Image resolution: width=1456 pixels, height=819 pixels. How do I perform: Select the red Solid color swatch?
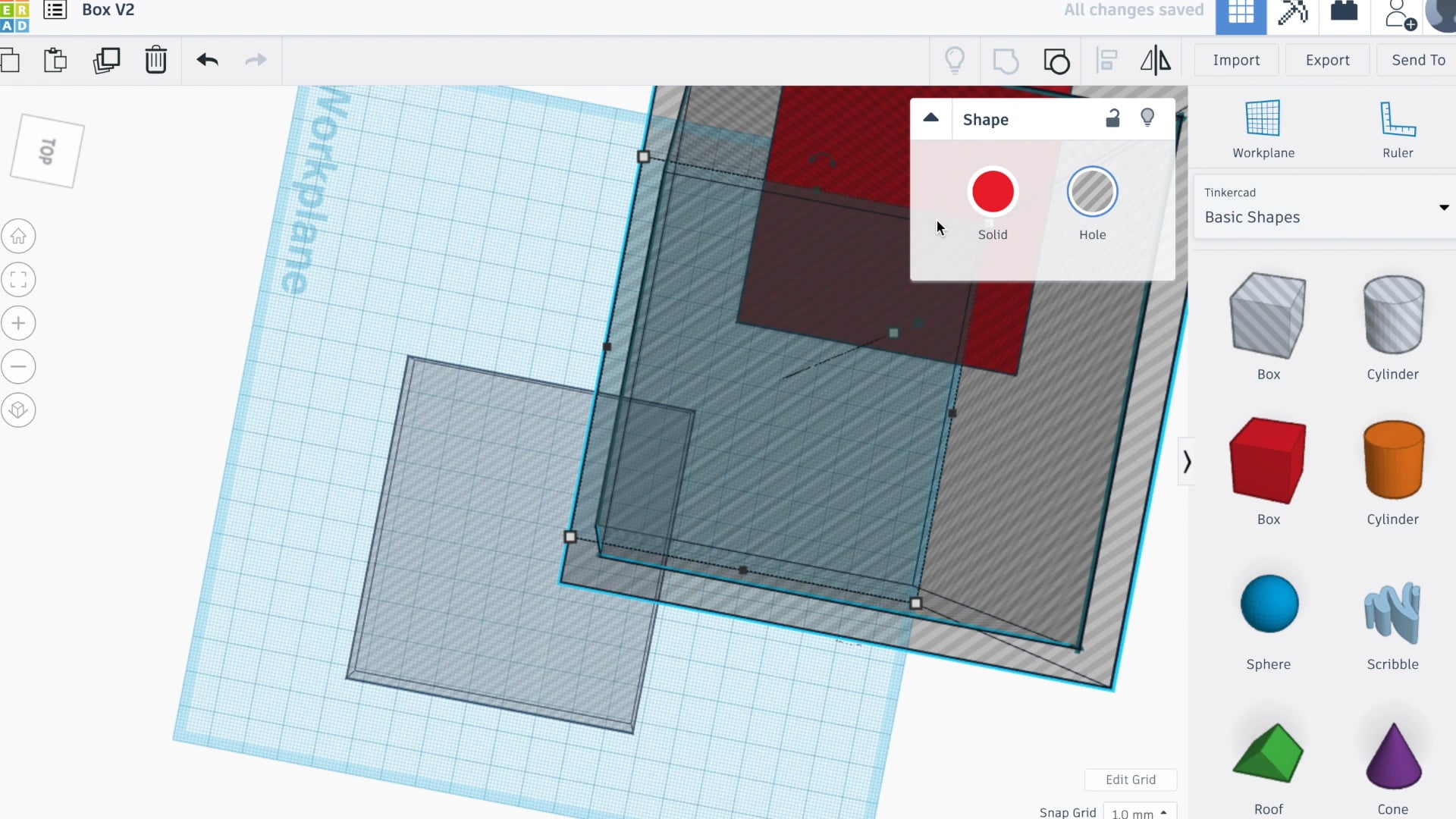[x=992, y=192]
